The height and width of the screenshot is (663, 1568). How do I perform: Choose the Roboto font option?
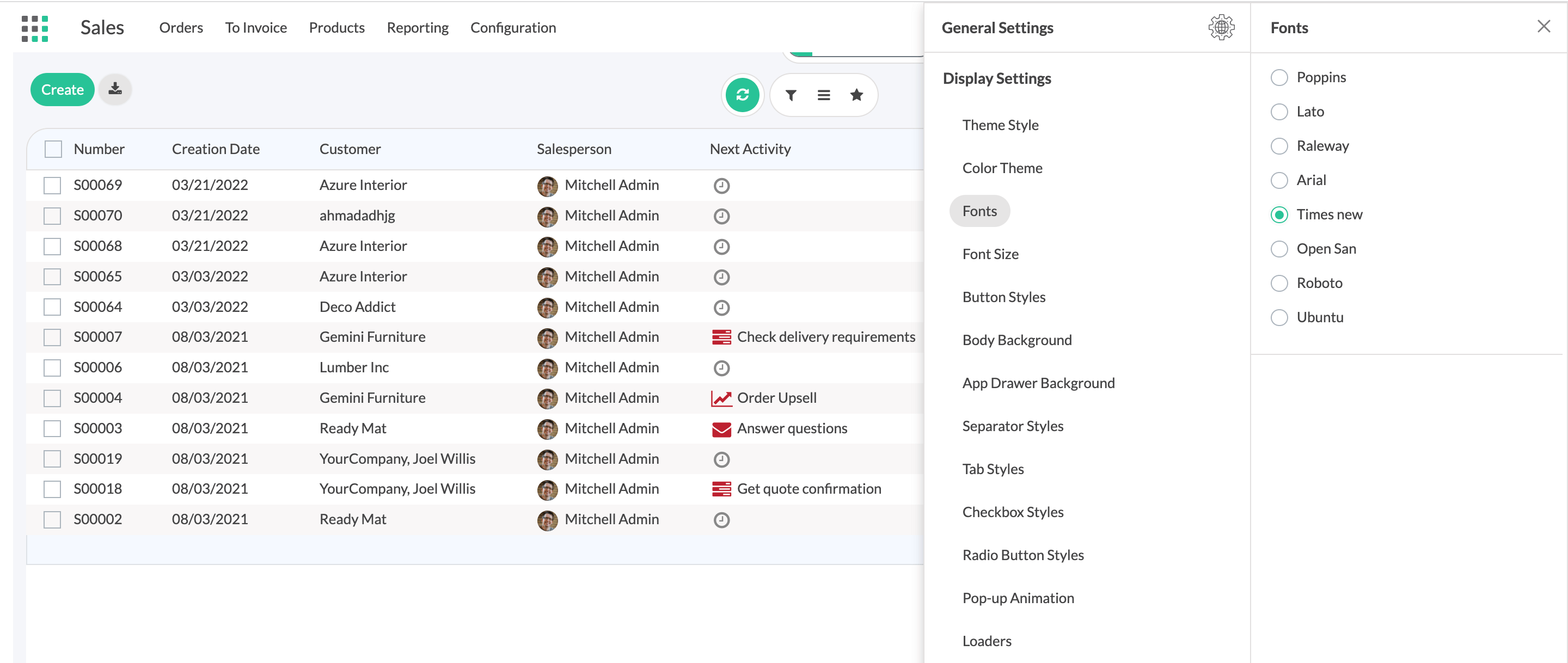1279,283
